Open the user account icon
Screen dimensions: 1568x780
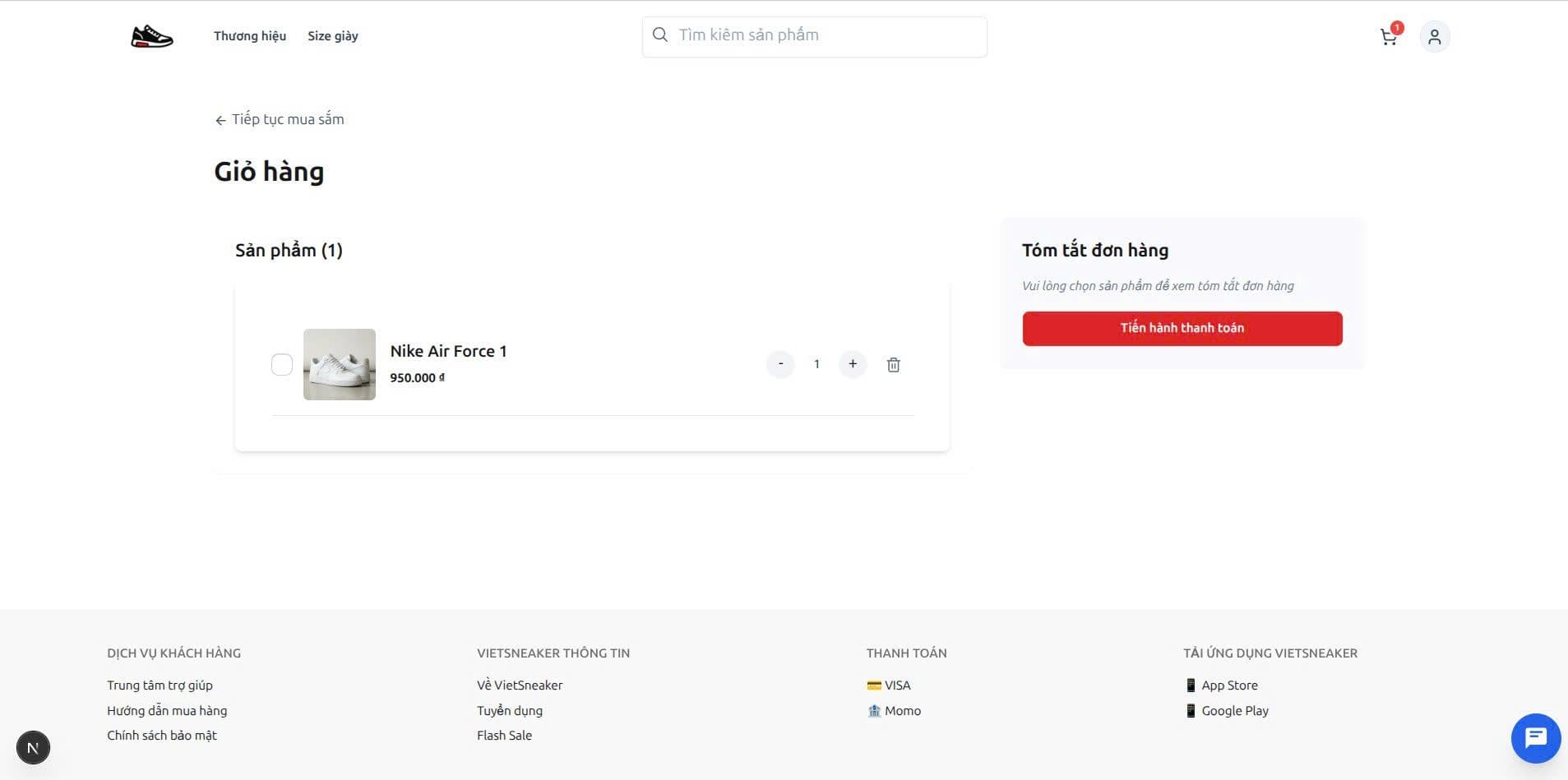1435,37
